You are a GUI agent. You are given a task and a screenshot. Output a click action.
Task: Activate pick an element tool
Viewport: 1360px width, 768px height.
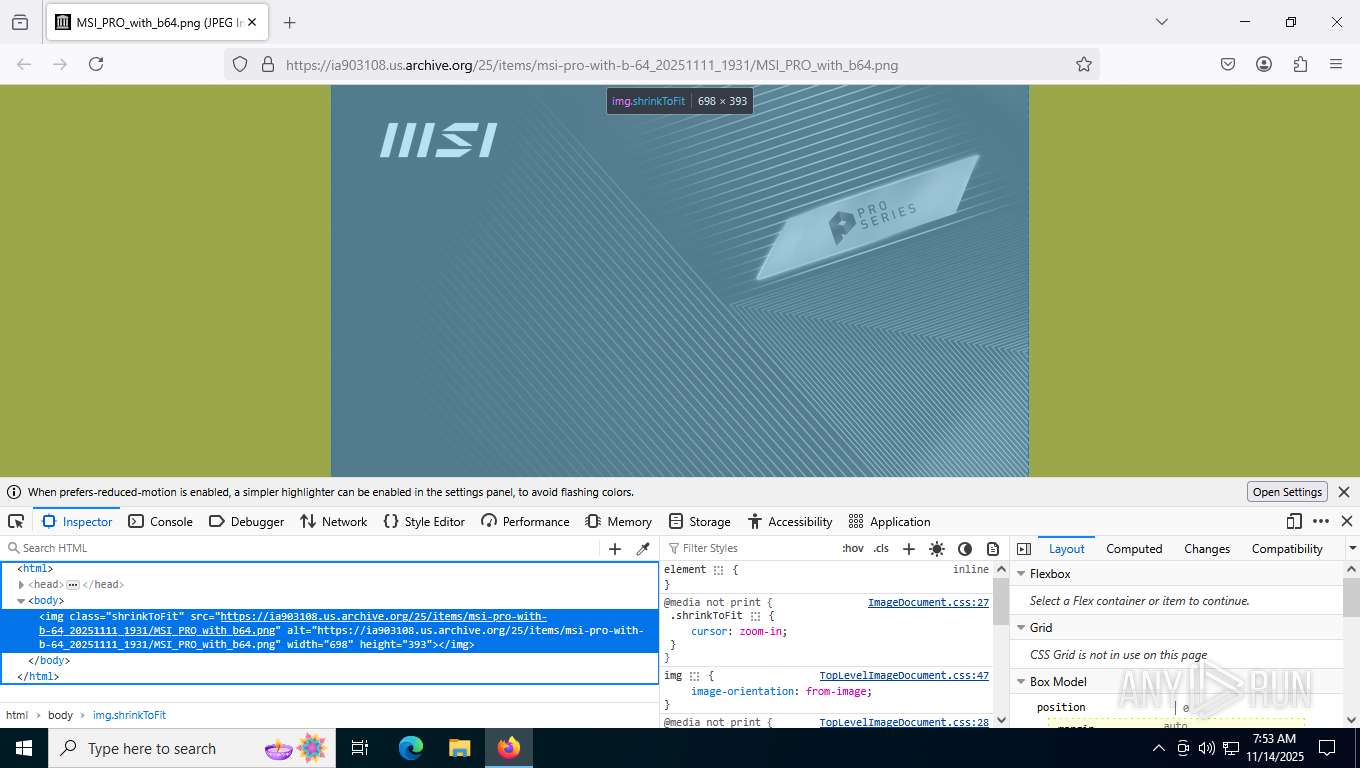16,522
